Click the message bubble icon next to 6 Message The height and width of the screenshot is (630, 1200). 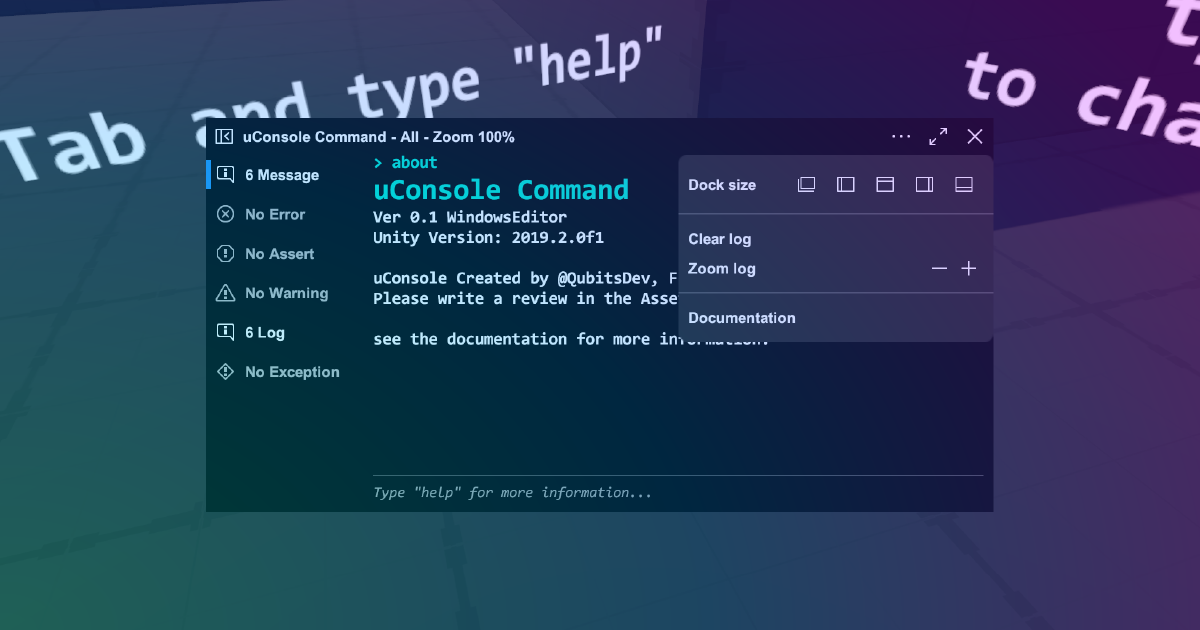coord(224,174)
